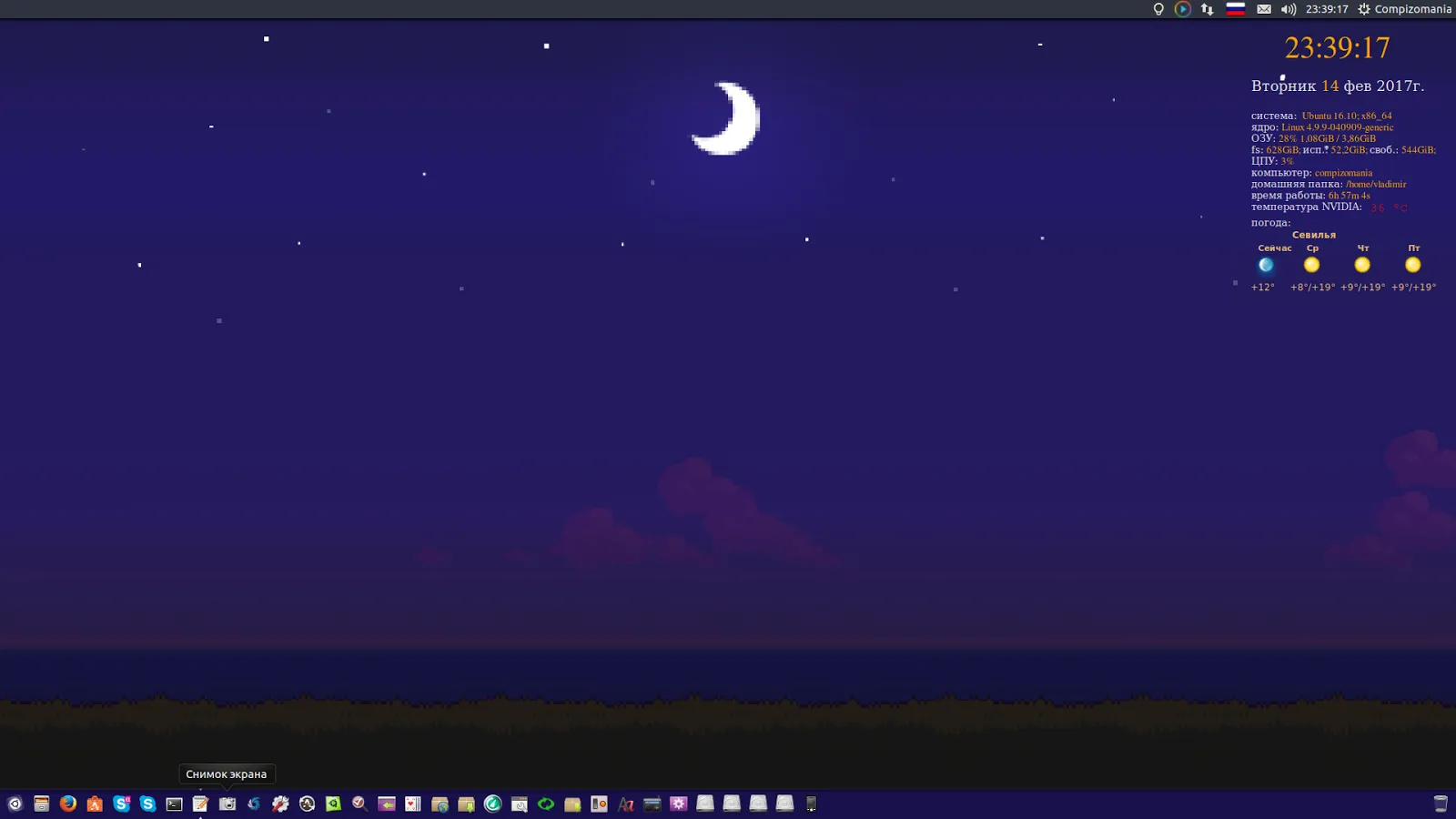
Task: Open the Compizomania session gear menu
Action: tap(1405, 9)
